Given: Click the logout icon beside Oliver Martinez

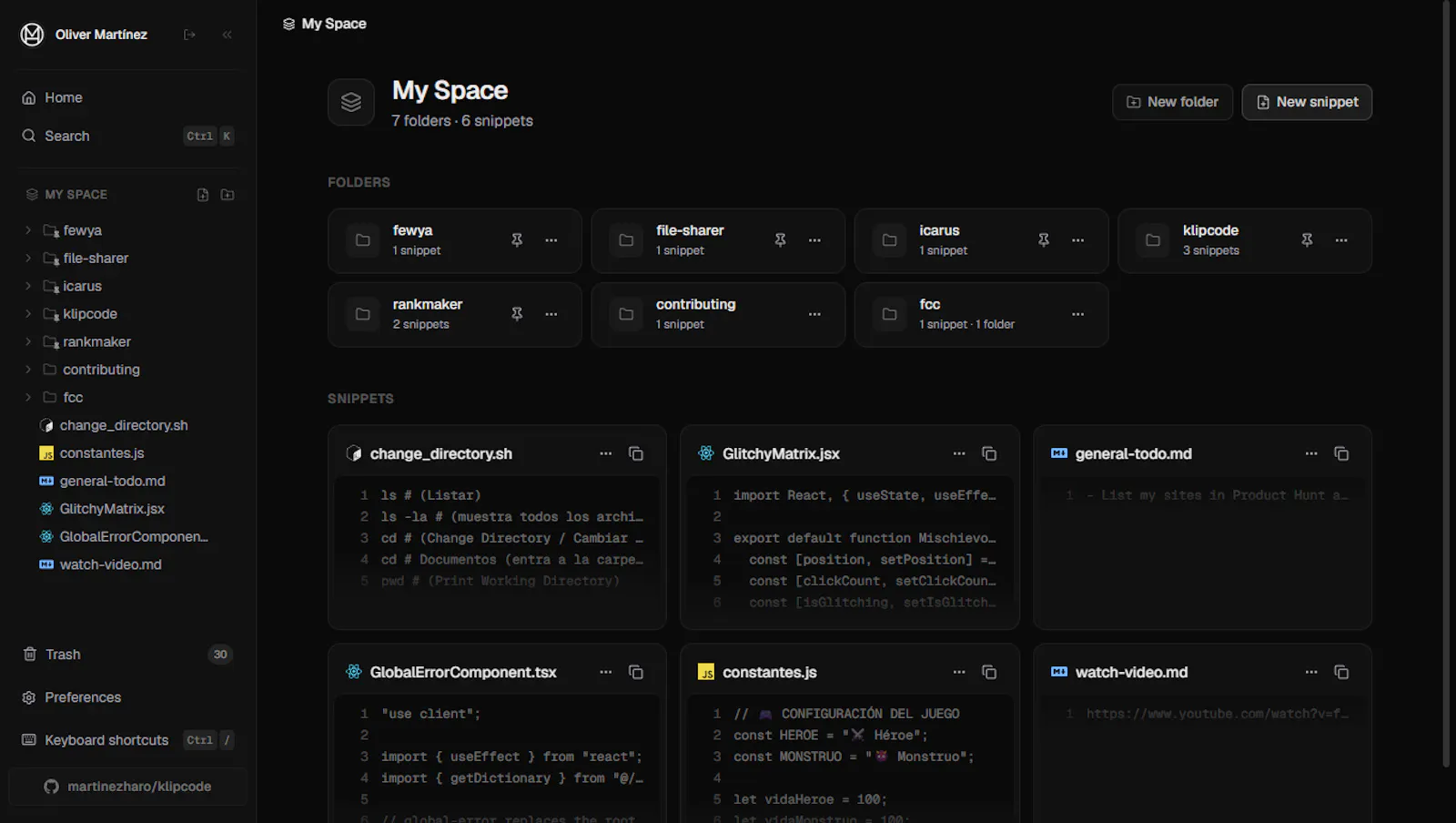Looking at the screenshot, I should (189, 35).
